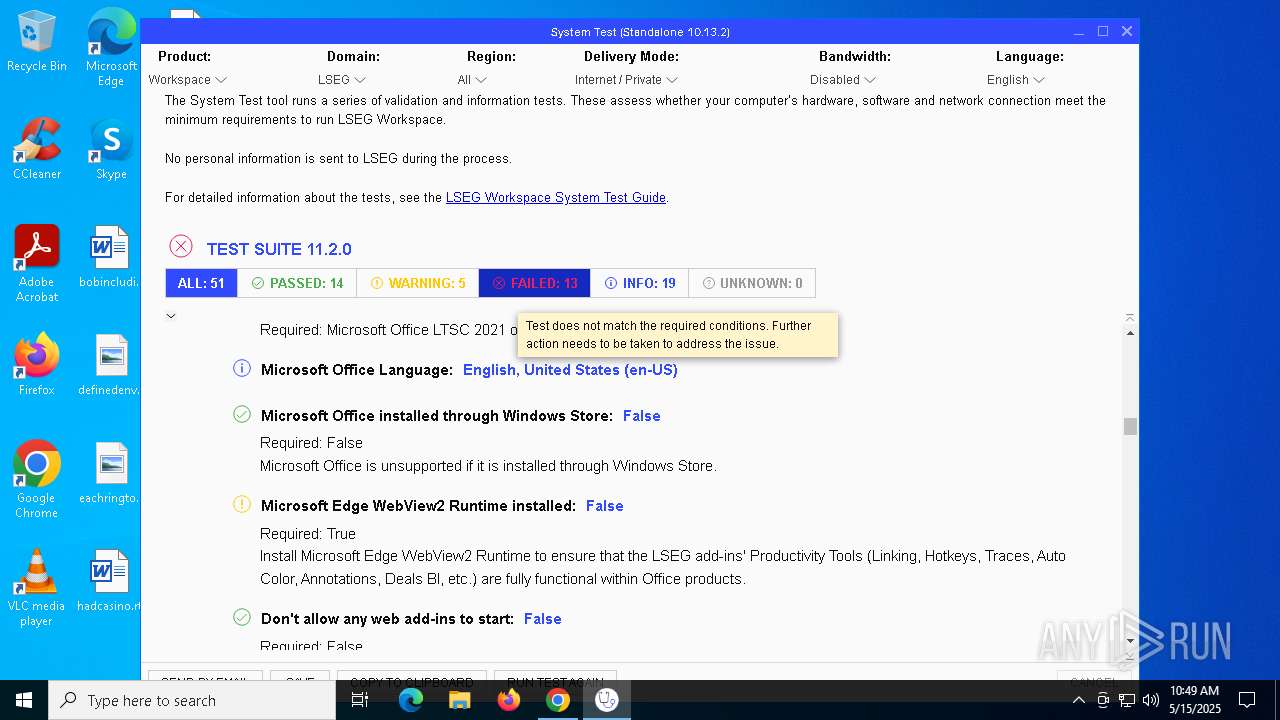Open the taskbar clock showing 10:49 AM
The width and height of the screenshot is (1280, 720).
[1195, 700]
